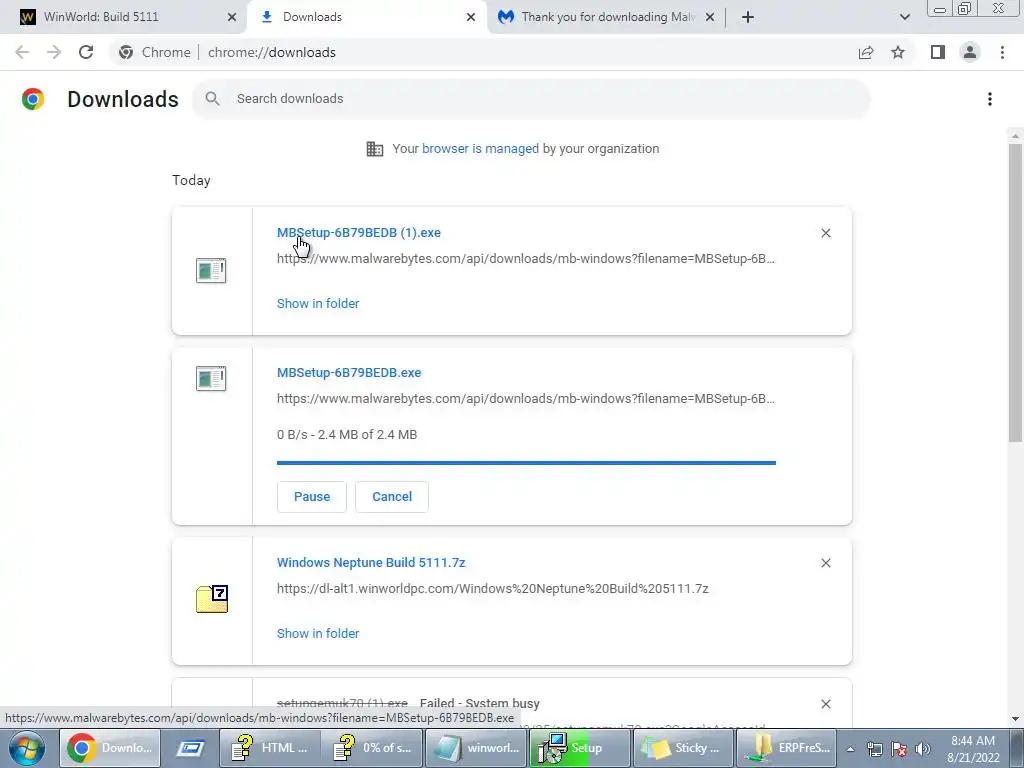Click the Windows Neptune winworldpc.com source URL

pos(492,588)
